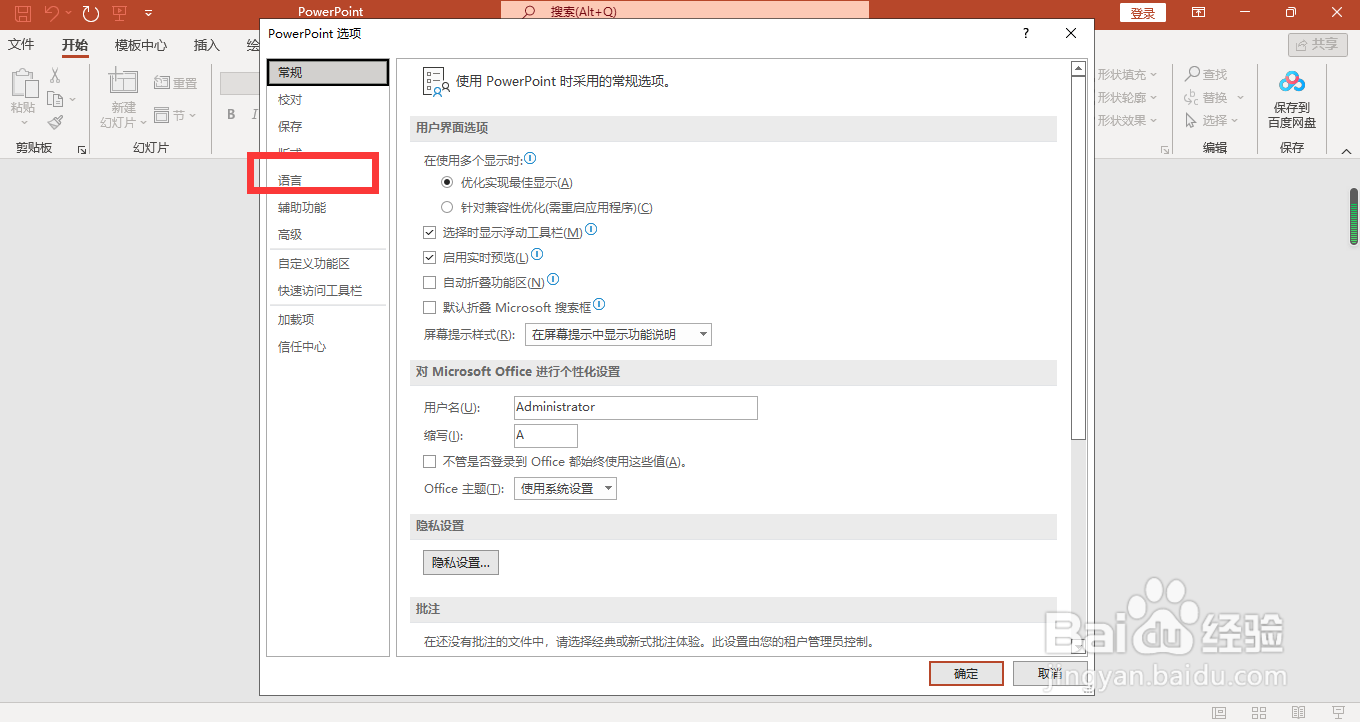Select the Advanced (高级) category
This screenshot has height=722, width=1360.
(328, 235)
